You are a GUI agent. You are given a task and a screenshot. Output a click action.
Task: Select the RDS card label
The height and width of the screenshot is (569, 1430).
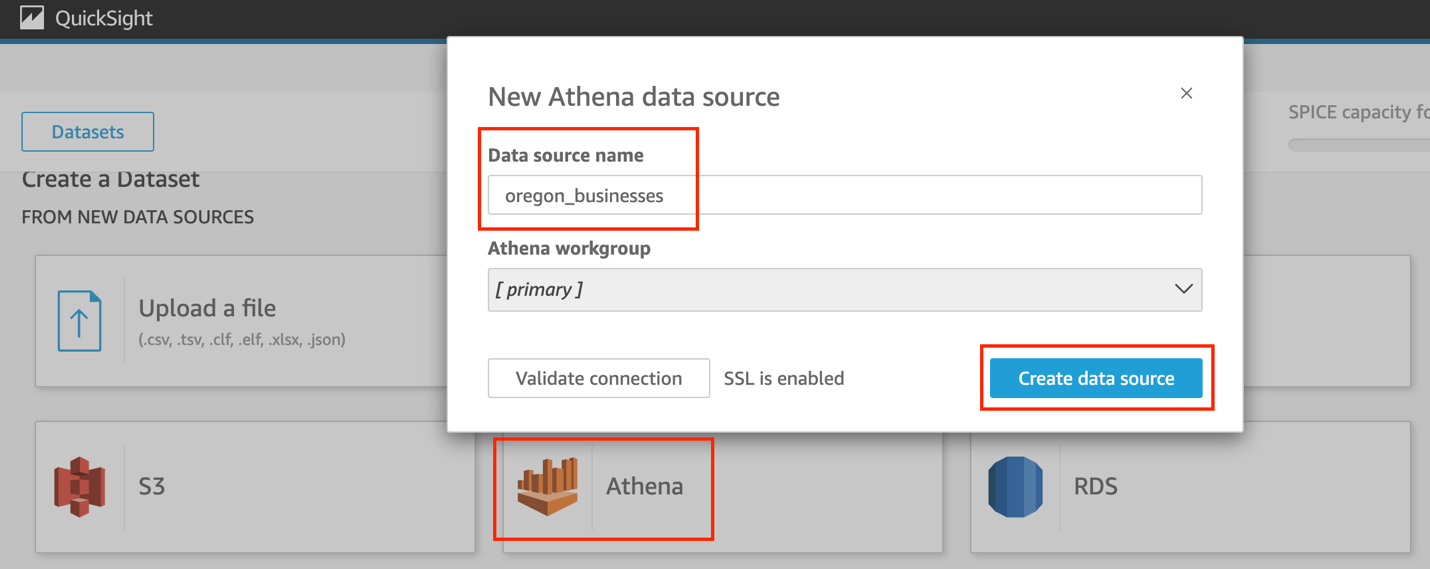point(1096,486)
